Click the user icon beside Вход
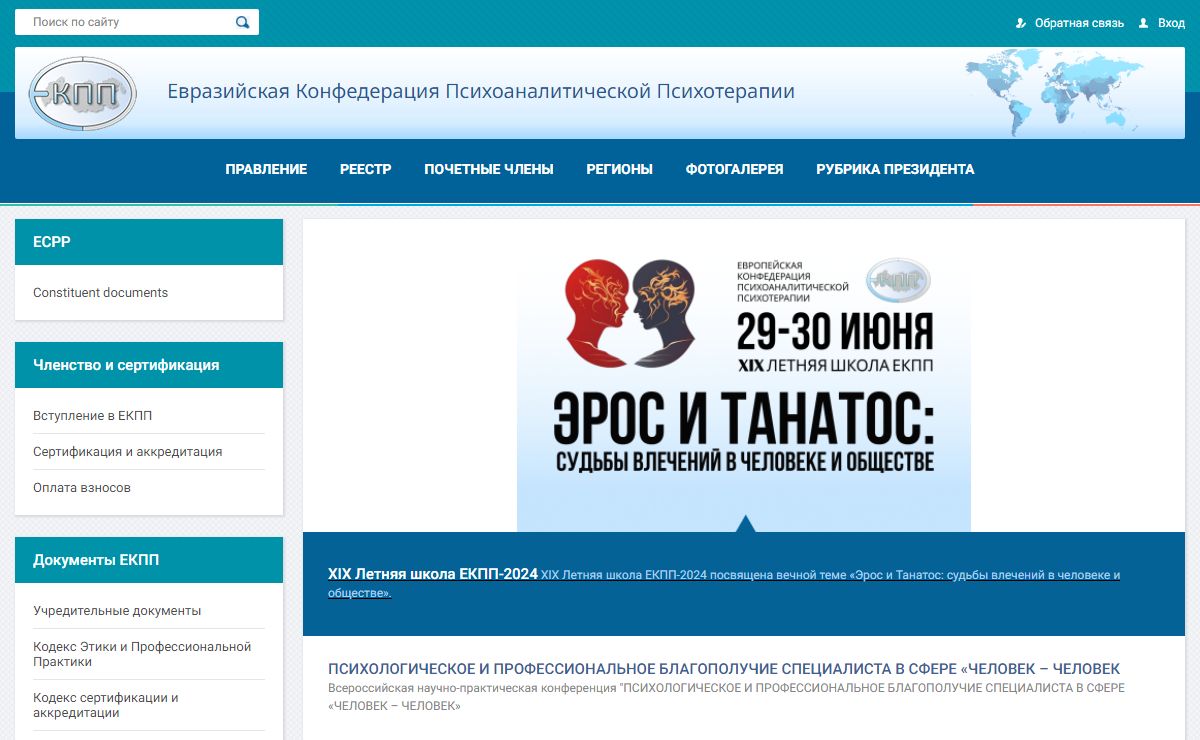 pos(1143,23)
